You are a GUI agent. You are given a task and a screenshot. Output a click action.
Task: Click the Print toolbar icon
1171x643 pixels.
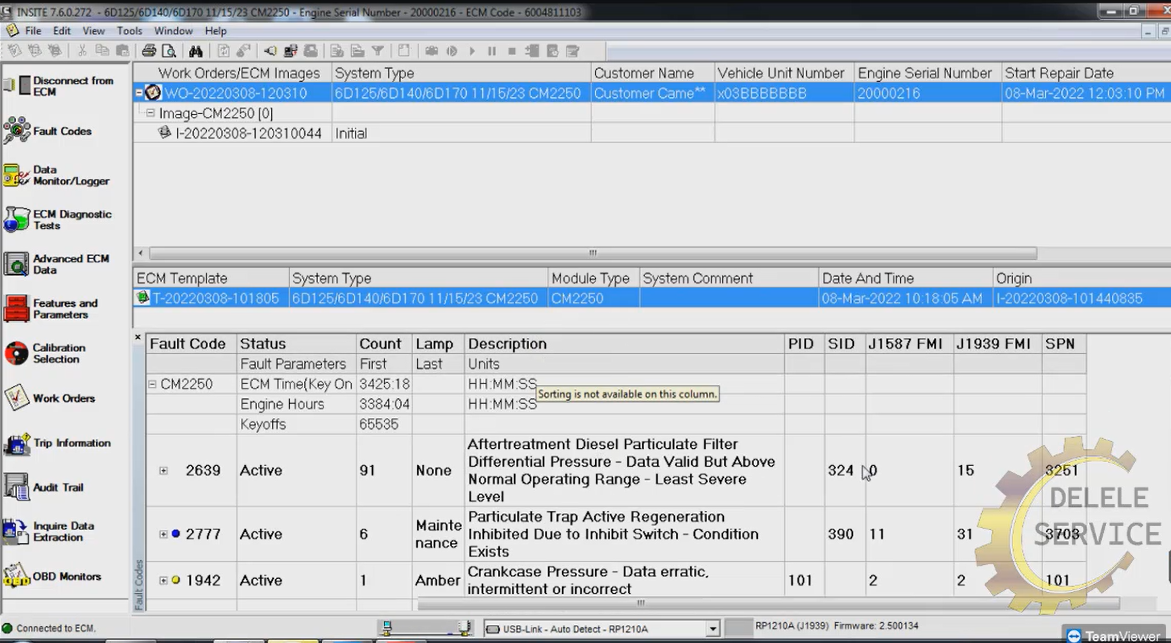[x=149, y=51]
